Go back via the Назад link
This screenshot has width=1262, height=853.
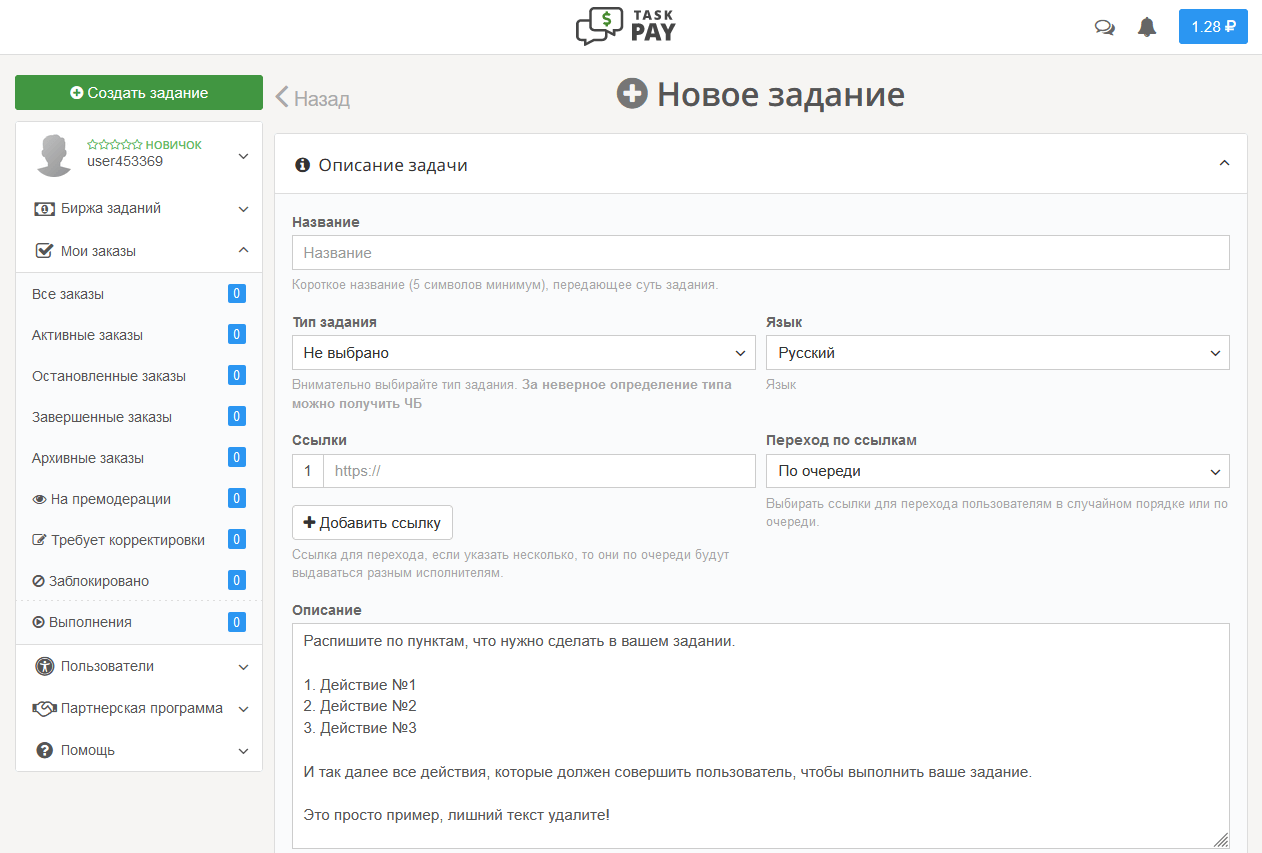[313, 98]
